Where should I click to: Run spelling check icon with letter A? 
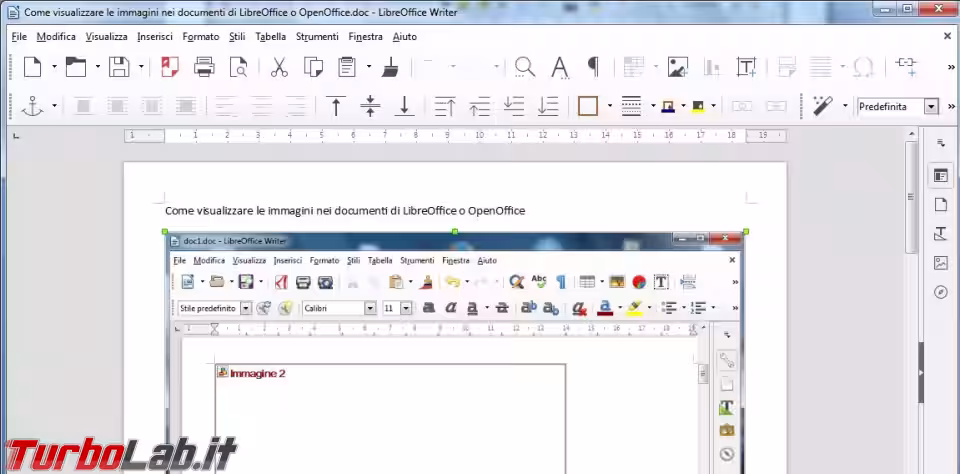click(x=560, y=66)
